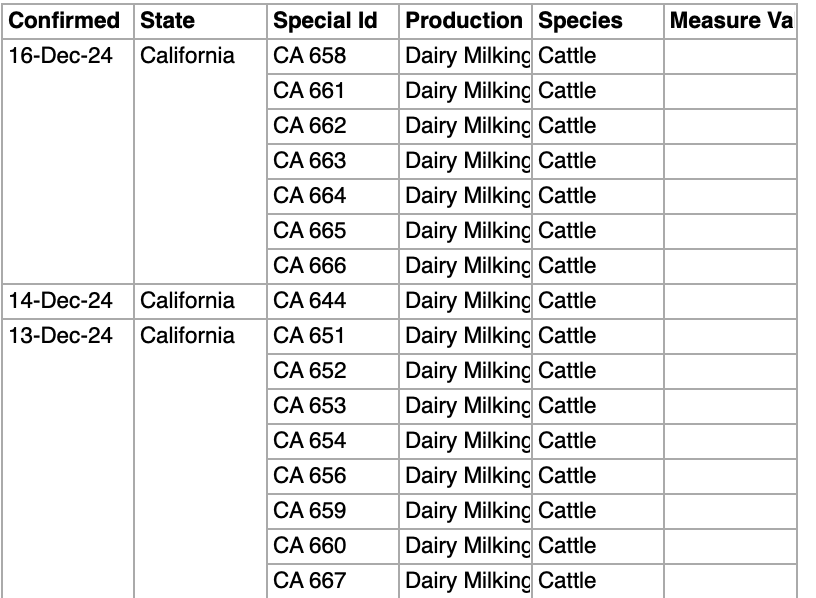The image size is (816, 598).
Task: Click the CA 663 cell
Action: 310,161
